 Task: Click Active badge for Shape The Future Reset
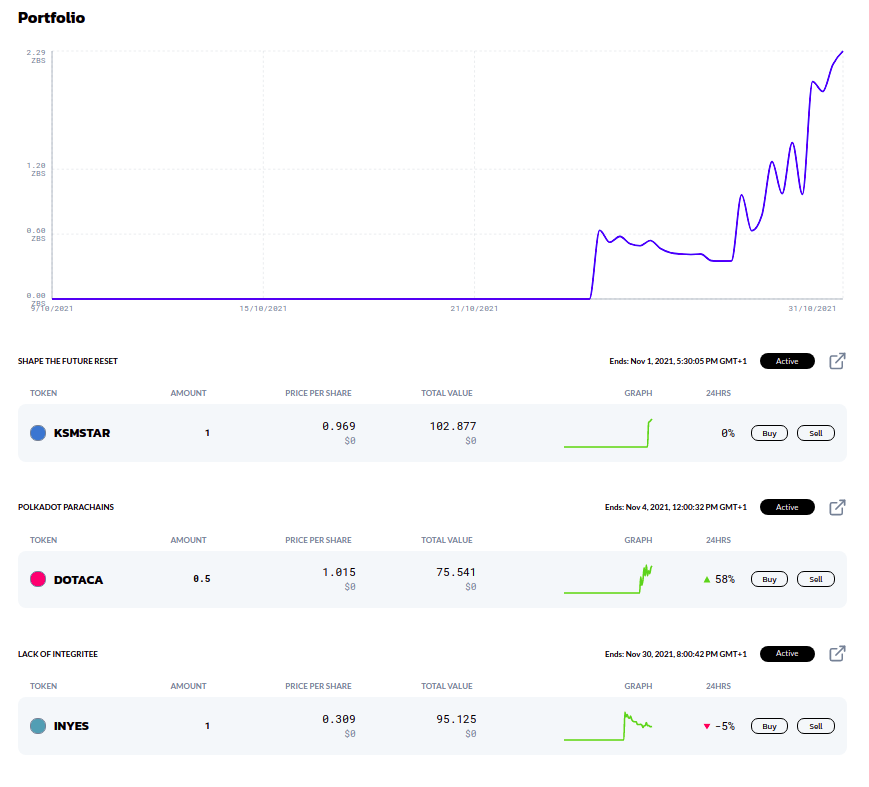point(787,361)
